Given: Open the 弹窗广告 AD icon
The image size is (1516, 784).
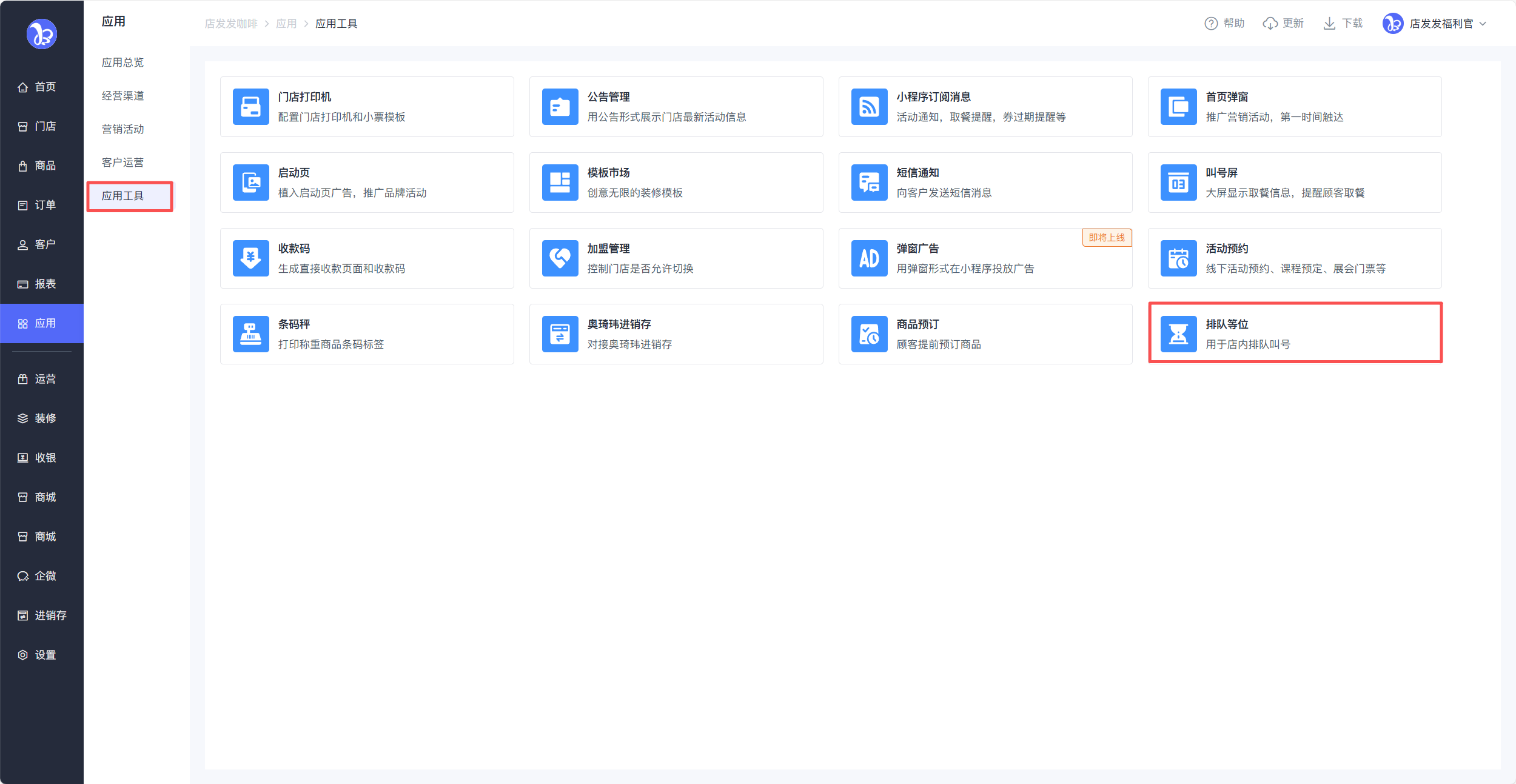Looking at the screenshot, I should [869, 258].
